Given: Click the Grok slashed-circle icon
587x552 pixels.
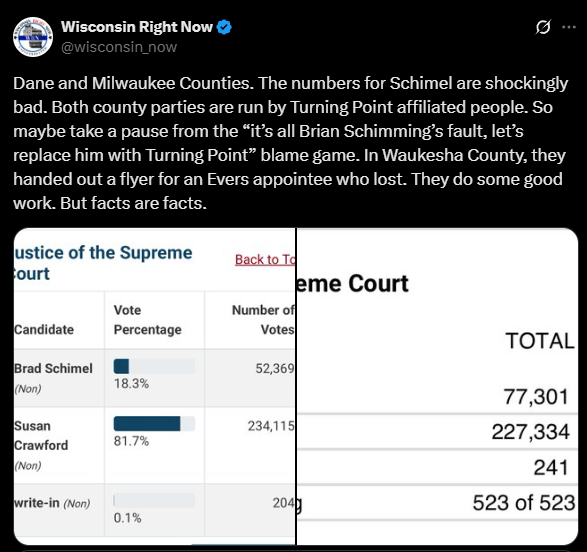Looking at the screenshot, I should click(x=543, y=27).
